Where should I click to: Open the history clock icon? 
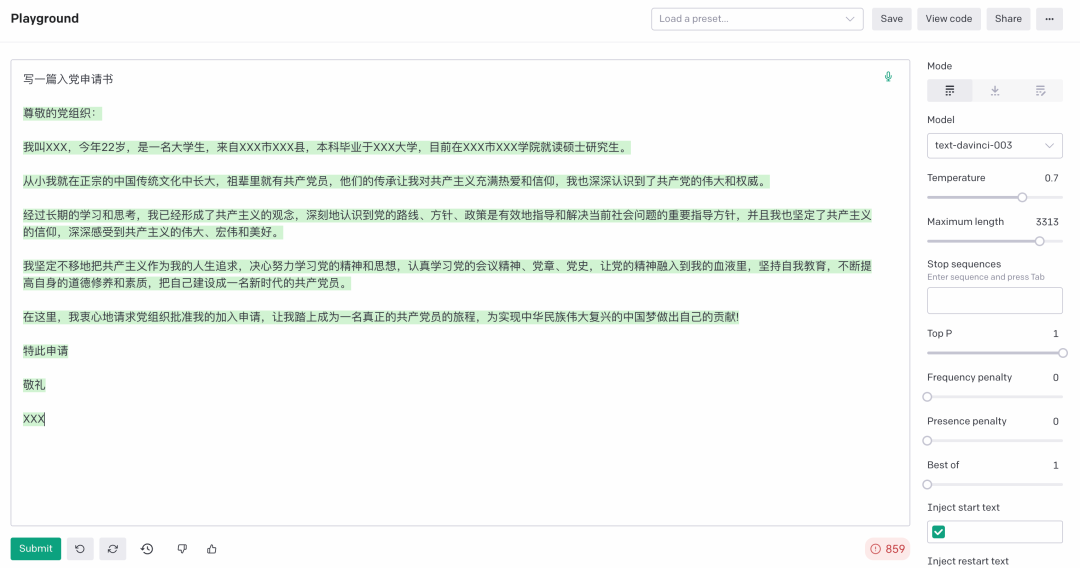pyautogui.click(x=147, y=549)
